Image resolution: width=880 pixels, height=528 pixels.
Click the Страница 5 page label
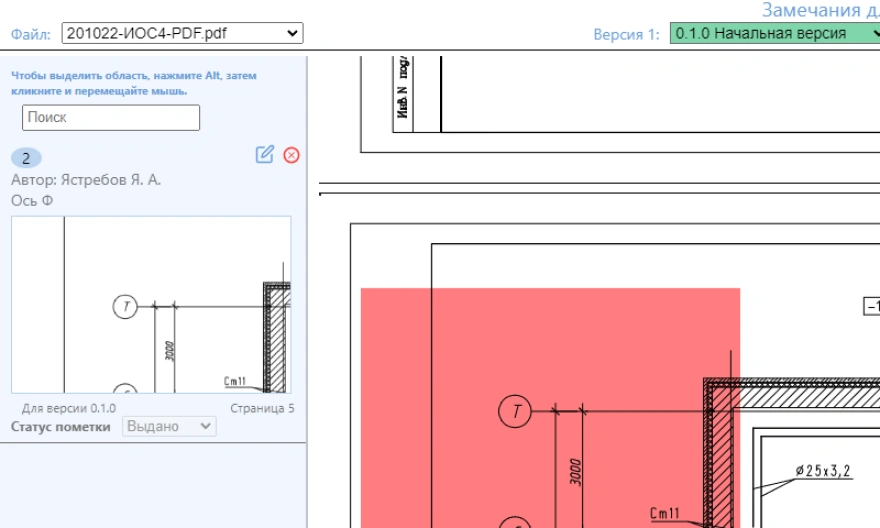click(262, 408)
